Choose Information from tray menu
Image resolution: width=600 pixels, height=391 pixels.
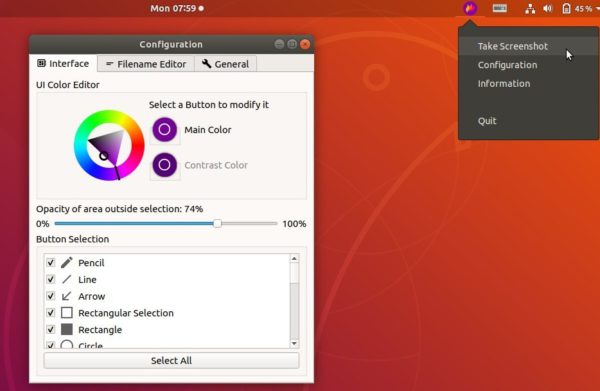528,84
